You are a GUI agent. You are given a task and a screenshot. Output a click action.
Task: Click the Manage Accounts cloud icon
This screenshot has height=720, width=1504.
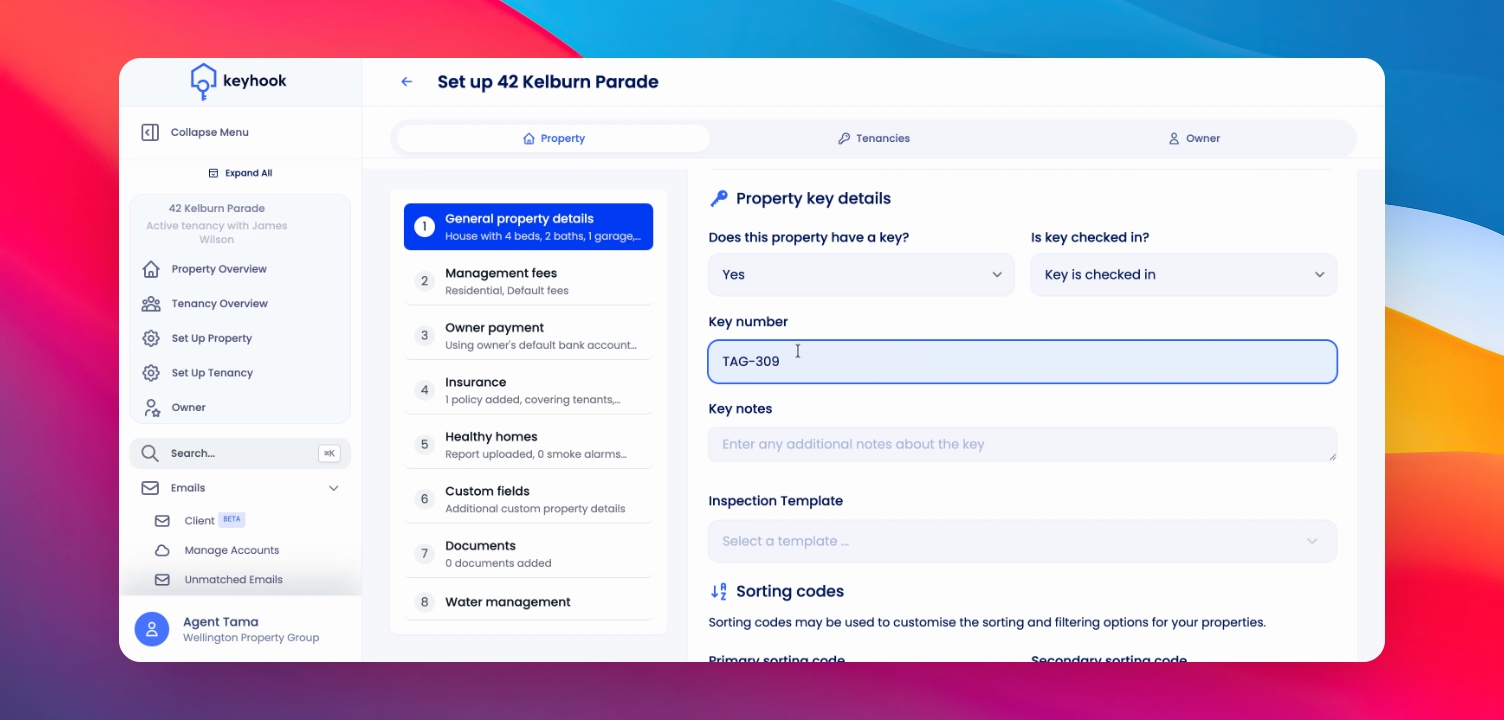[x=162, y=550]
